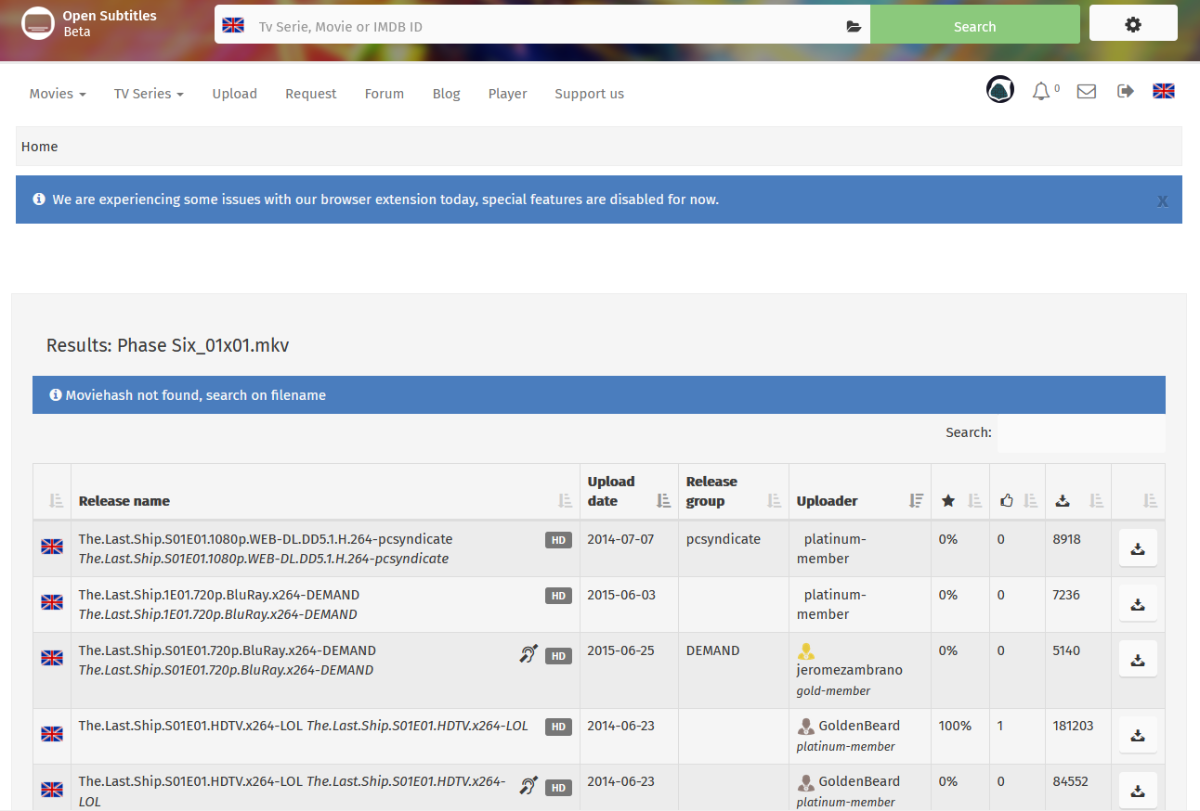Open settings with the gear button
Image resolution: width=1200 pixels, height=811 pixels.
tap(1133, 24)
